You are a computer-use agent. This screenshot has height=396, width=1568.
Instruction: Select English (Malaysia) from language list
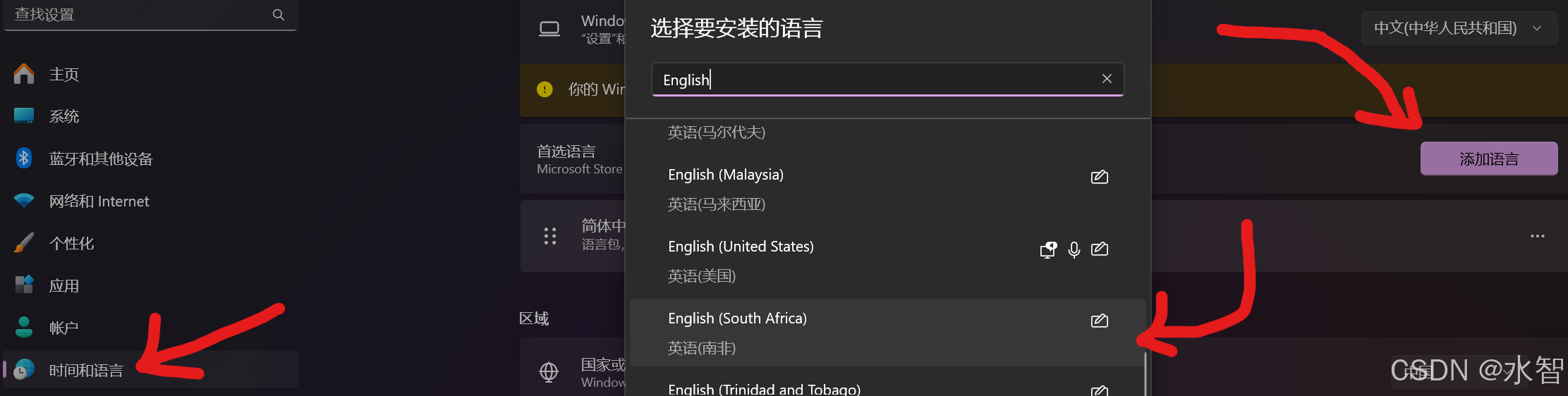(x=887, y=190)
